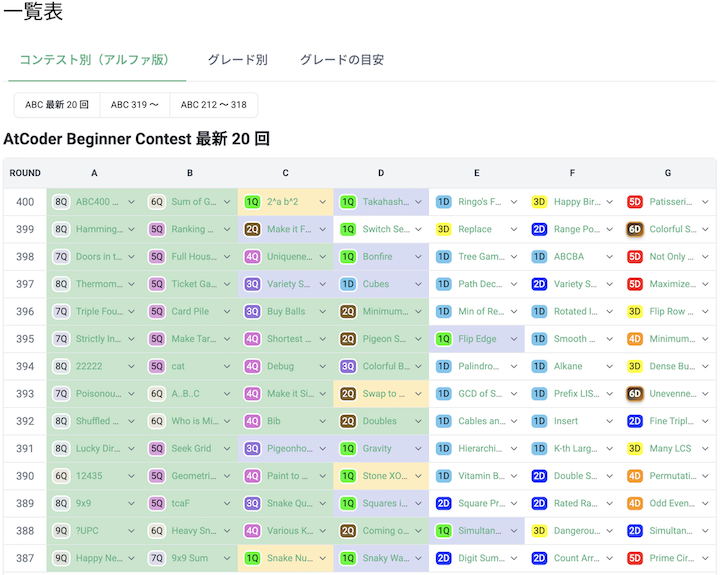Image resolution: width=720 pixels, height=575 pixels.
Task: Open the Palindro... problem link
Action: [479, 366]
